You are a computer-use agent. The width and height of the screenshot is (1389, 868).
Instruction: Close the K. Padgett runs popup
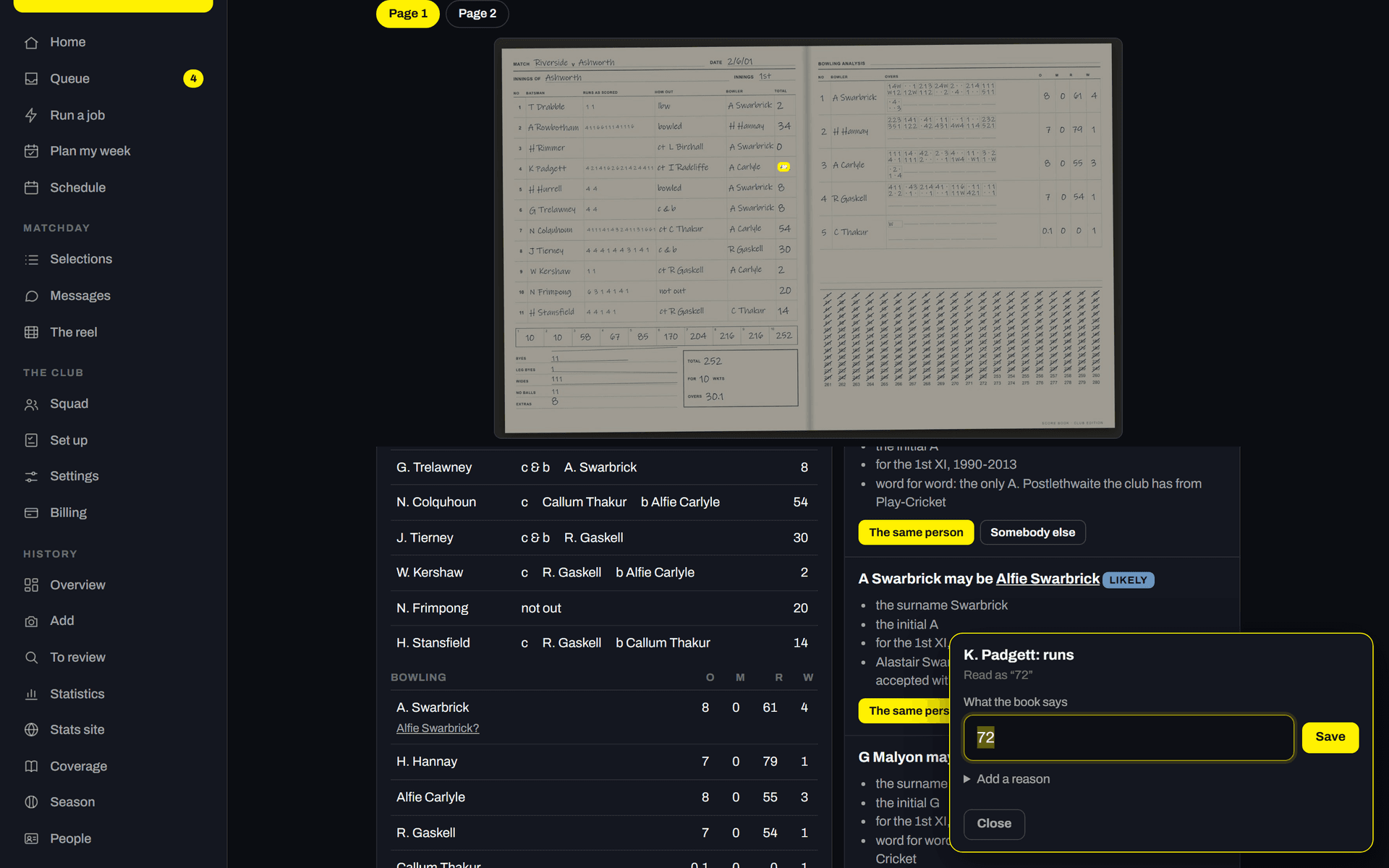click(x=994, y=824)
